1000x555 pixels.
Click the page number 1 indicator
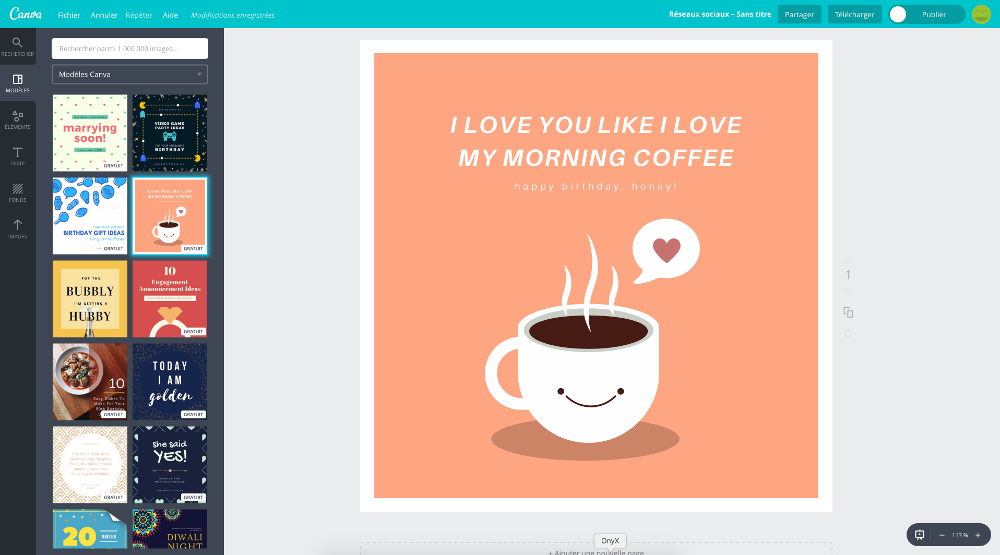click(848, 275)
